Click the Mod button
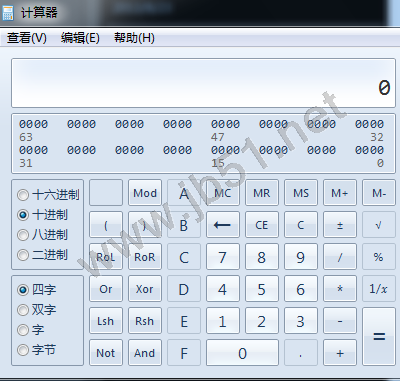This screenshot has height=381, width=400. click(x=145, y=193)
